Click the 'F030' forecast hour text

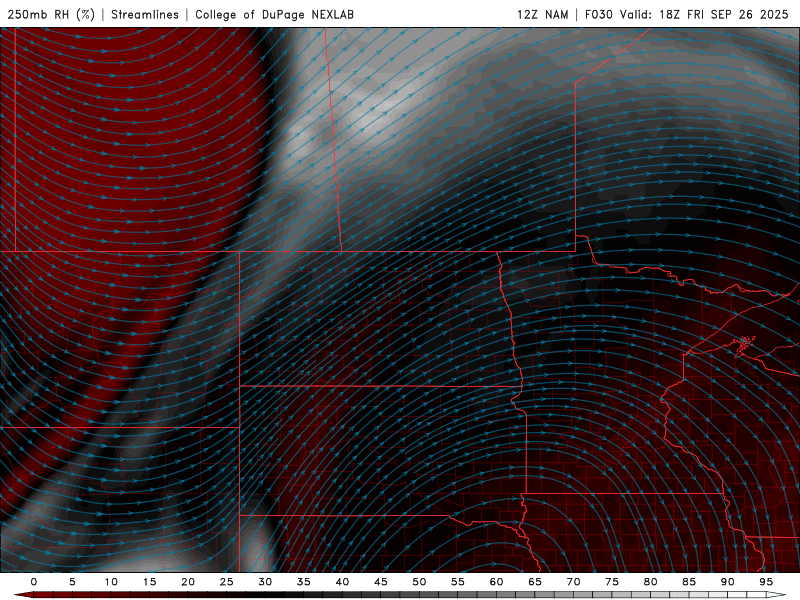(598, 14)
